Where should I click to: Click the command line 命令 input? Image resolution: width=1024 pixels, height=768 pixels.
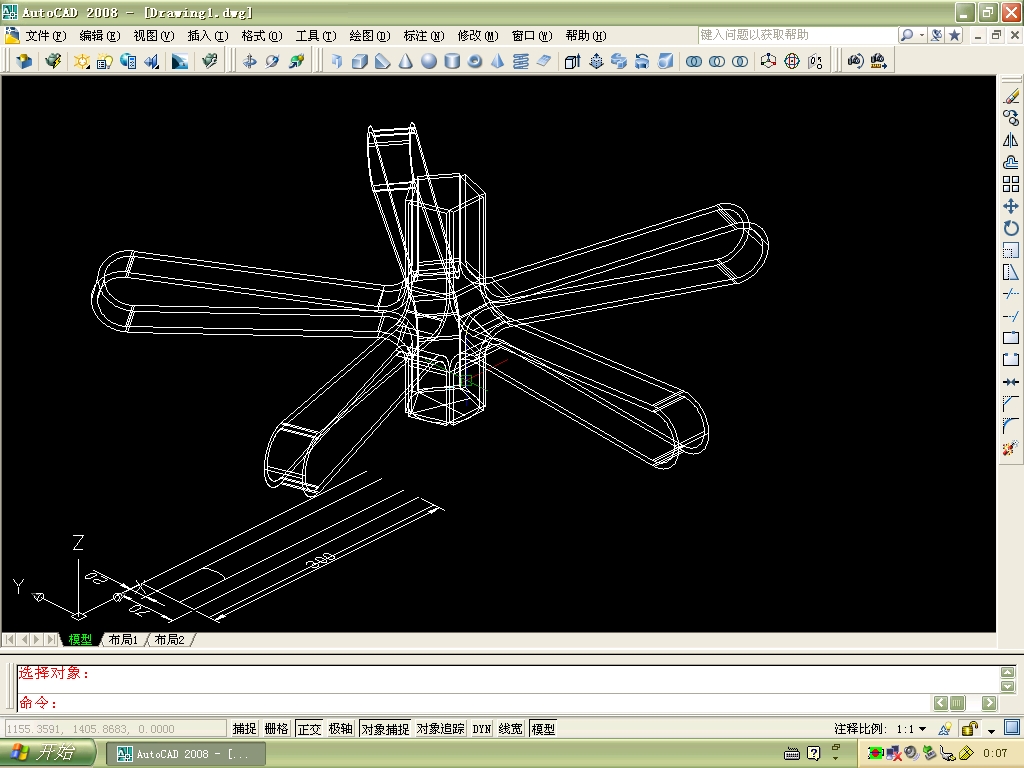(x=474, y=703)
